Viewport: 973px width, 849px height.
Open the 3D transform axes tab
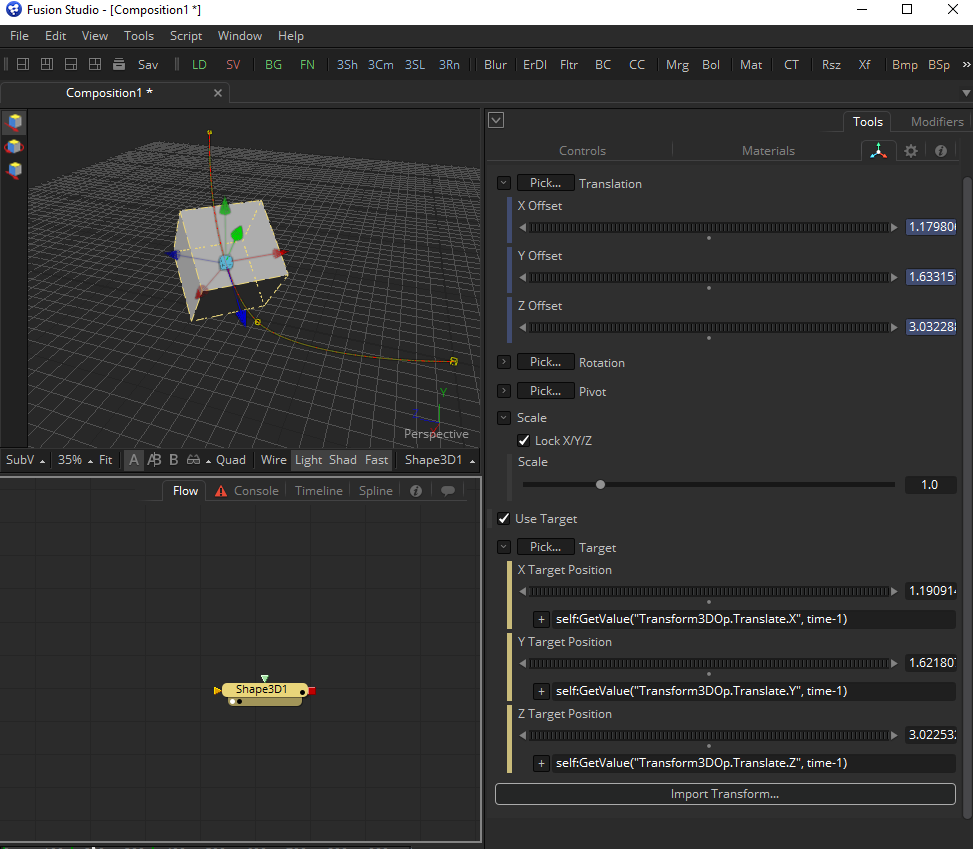coord(878,151)
